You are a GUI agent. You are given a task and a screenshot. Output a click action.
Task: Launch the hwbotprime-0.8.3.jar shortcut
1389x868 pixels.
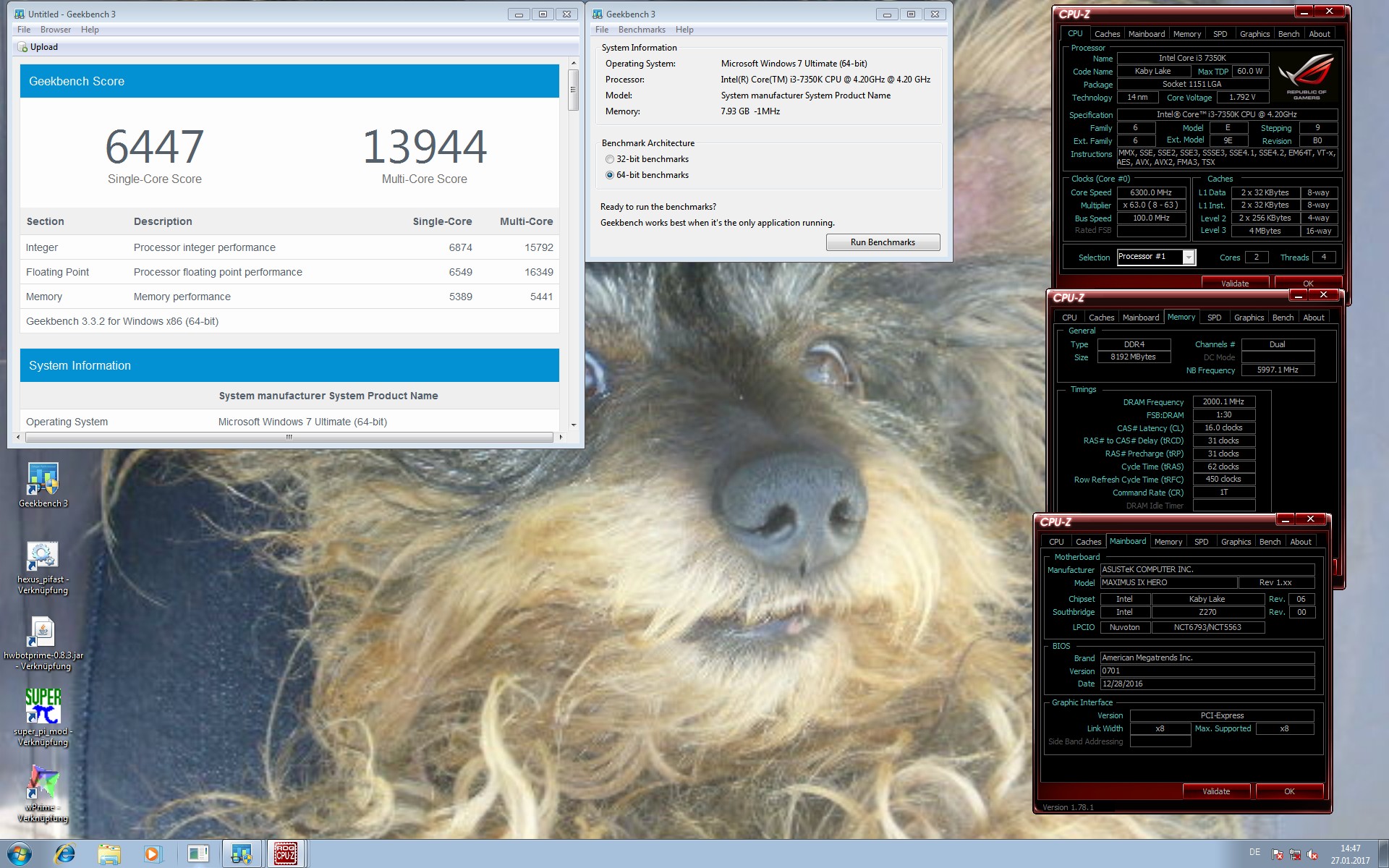43,644
